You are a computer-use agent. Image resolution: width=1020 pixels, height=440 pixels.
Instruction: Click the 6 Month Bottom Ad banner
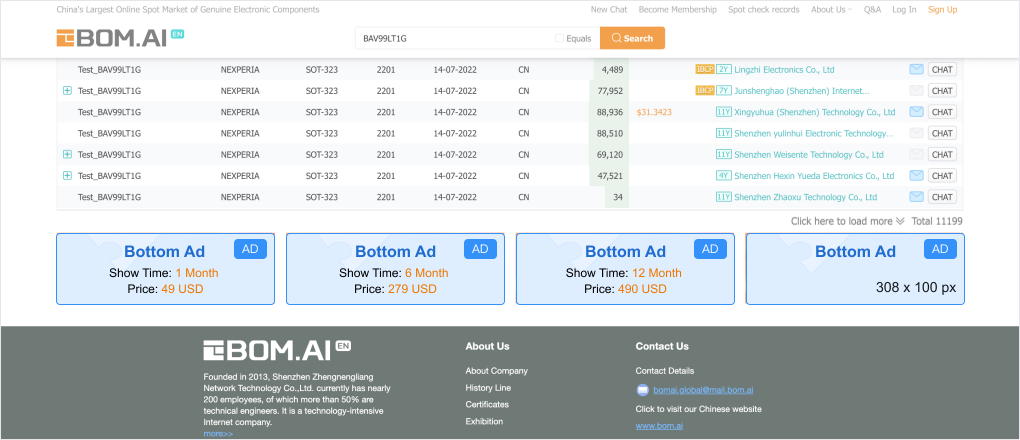point(396,269)
